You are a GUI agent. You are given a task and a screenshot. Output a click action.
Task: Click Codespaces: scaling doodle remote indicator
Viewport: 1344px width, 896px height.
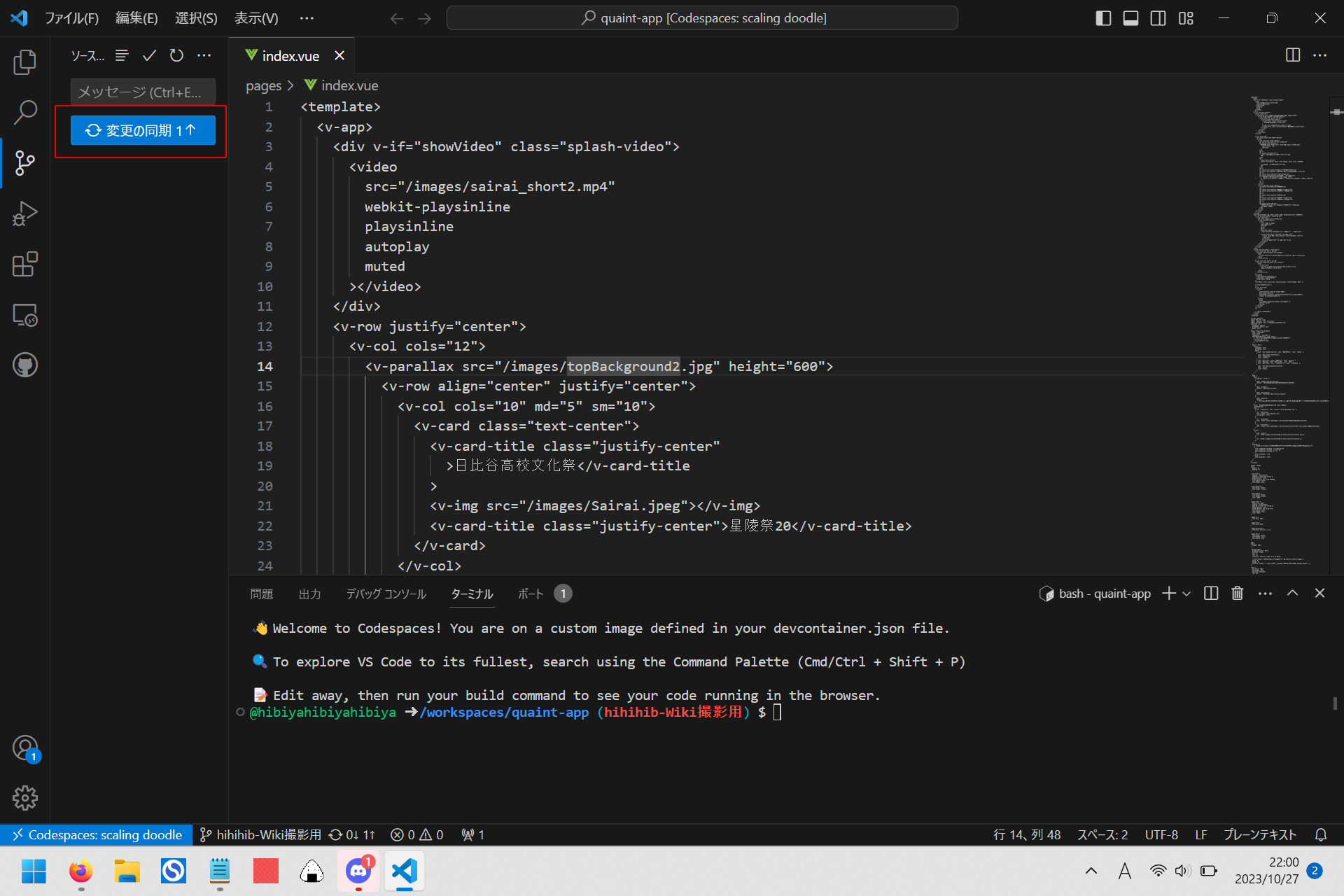coord(97,834)
